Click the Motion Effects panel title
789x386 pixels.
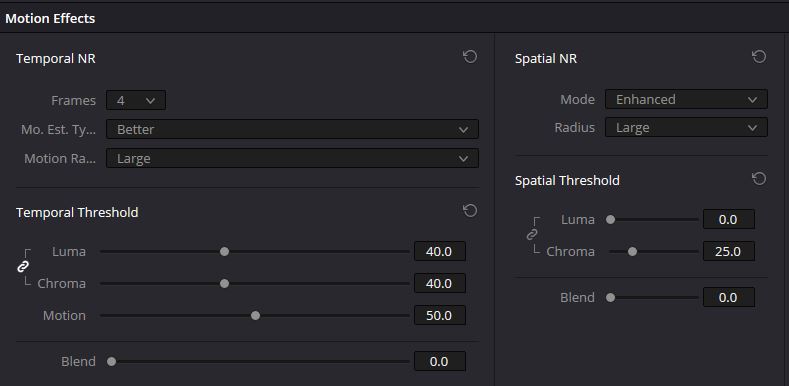[50, 19]
